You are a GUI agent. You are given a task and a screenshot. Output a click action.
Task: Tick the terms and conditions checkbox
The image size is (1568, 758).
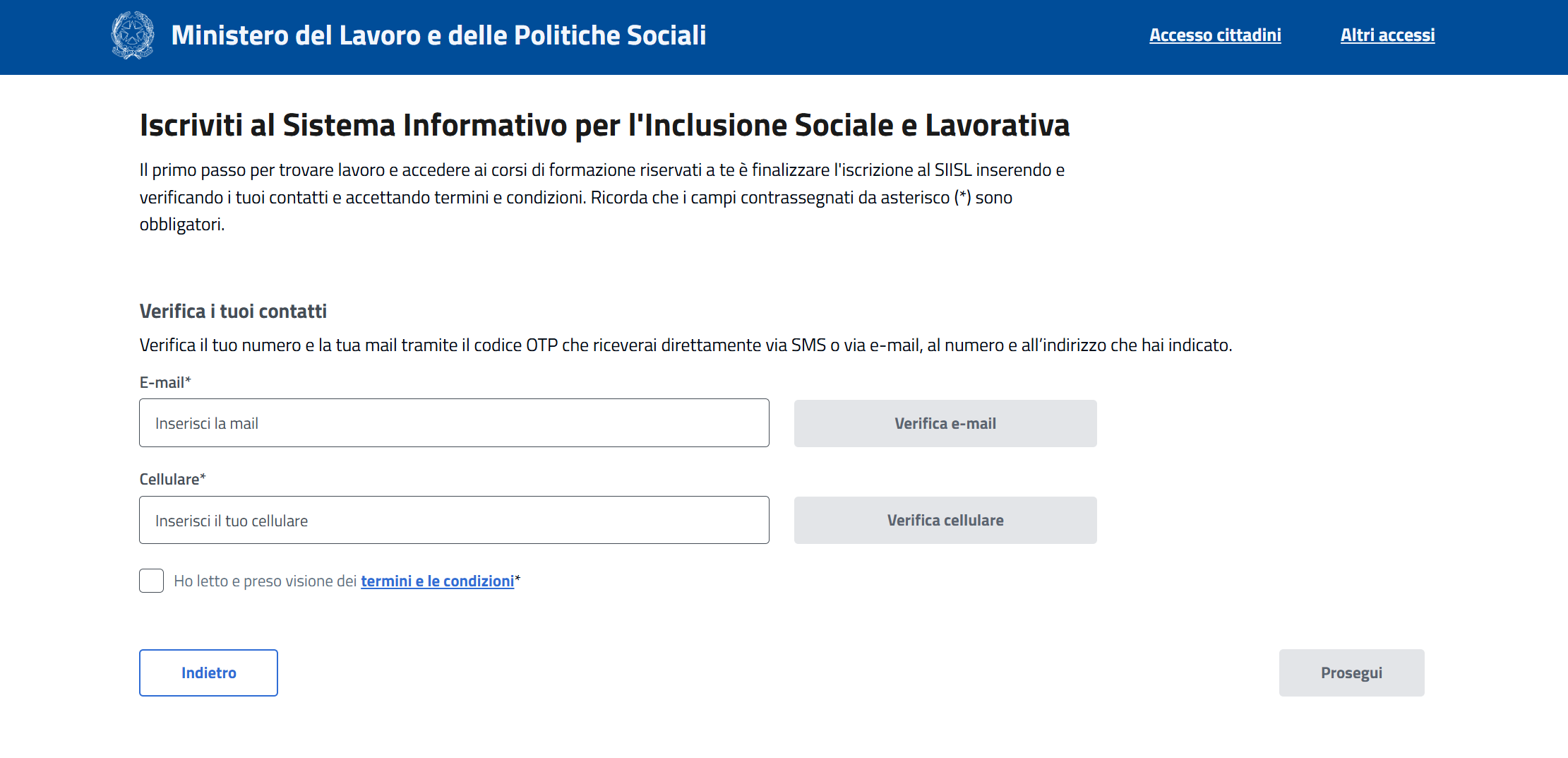tap(151, 581)
